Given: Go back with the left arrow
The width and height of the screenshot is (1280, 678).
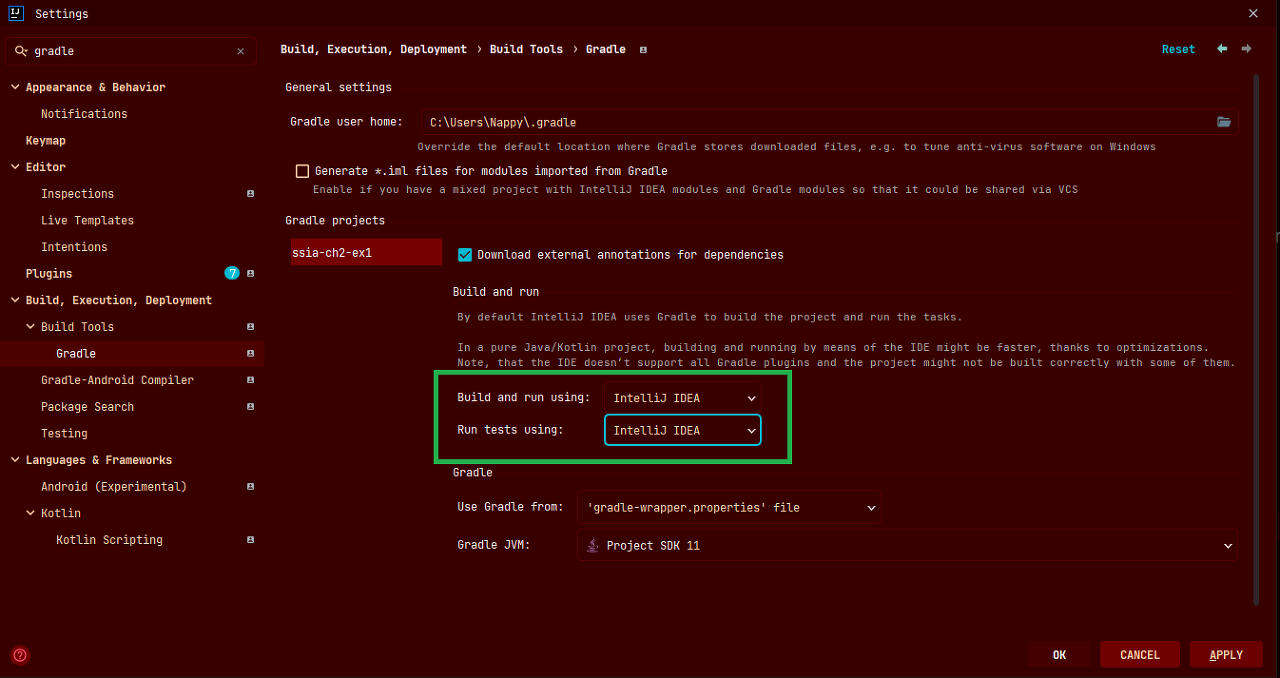Looking at the screenshot, I should (1222, 49).
